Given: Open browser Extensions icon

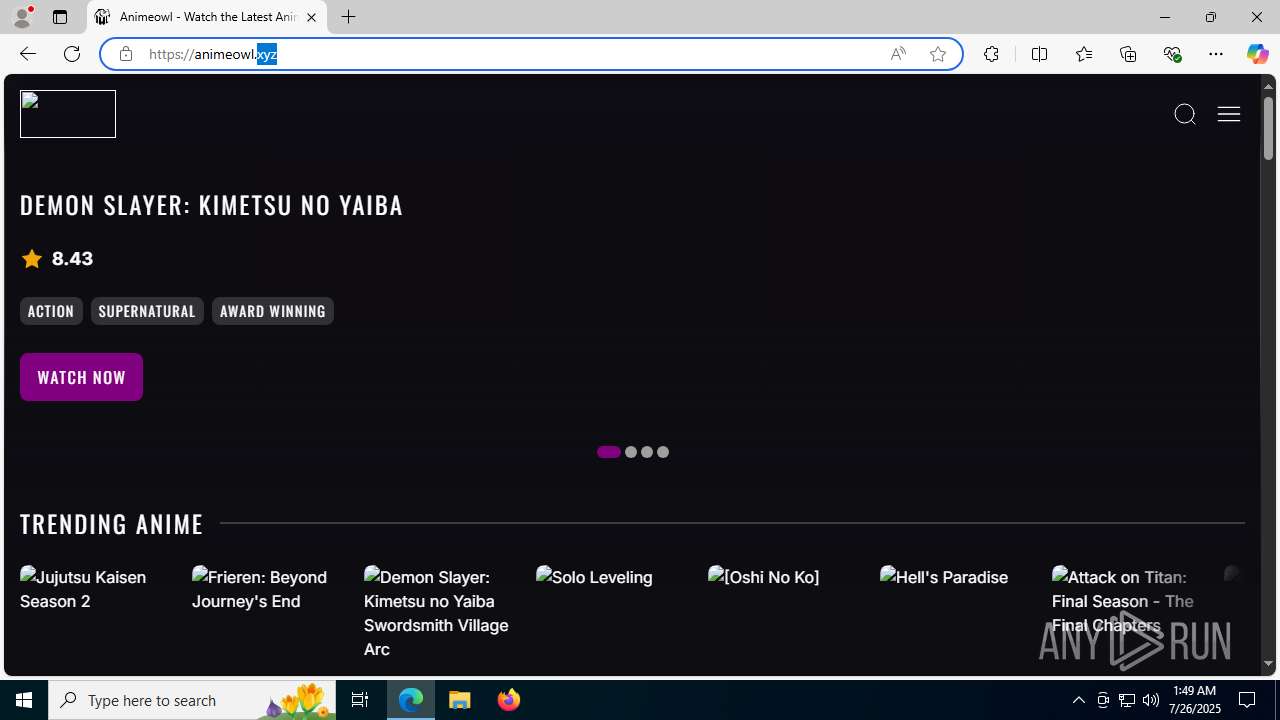Looking at the screenshot, I should [991, 54].
